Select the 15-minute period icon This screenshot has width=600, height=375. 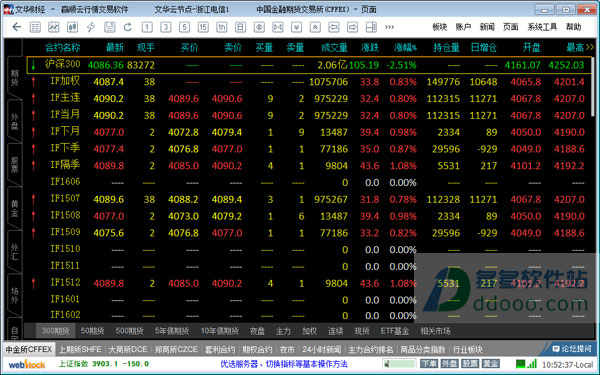203,27
